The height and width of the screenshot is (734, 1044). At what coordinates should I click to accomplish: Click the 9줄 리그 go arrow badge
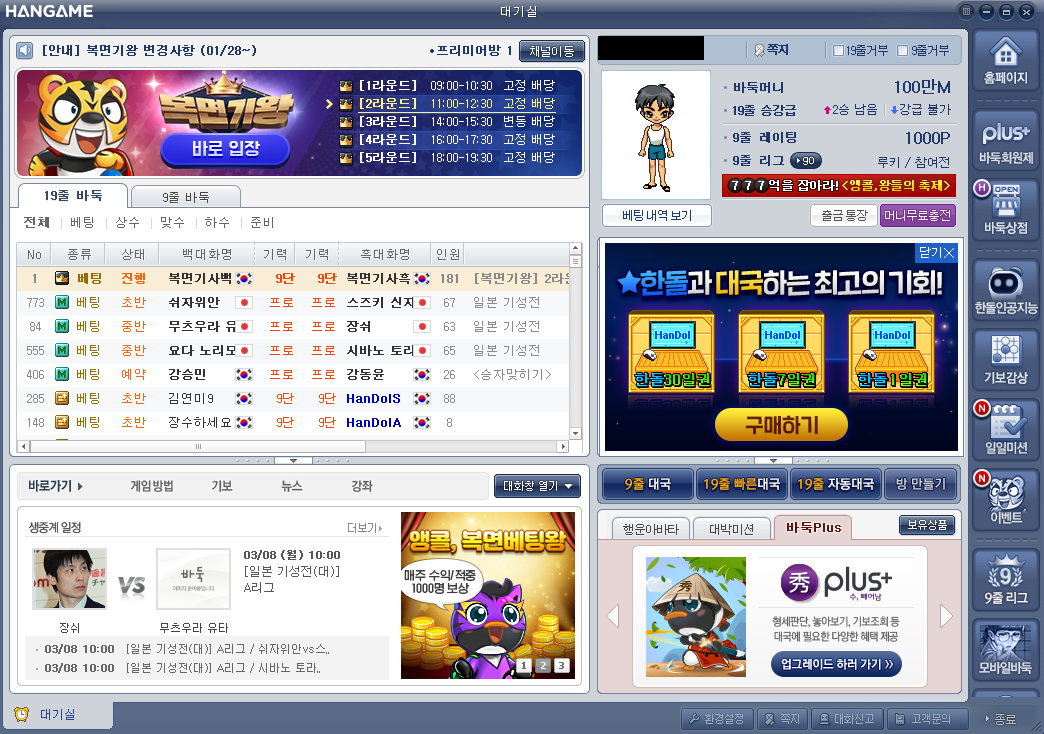(806, 161)
